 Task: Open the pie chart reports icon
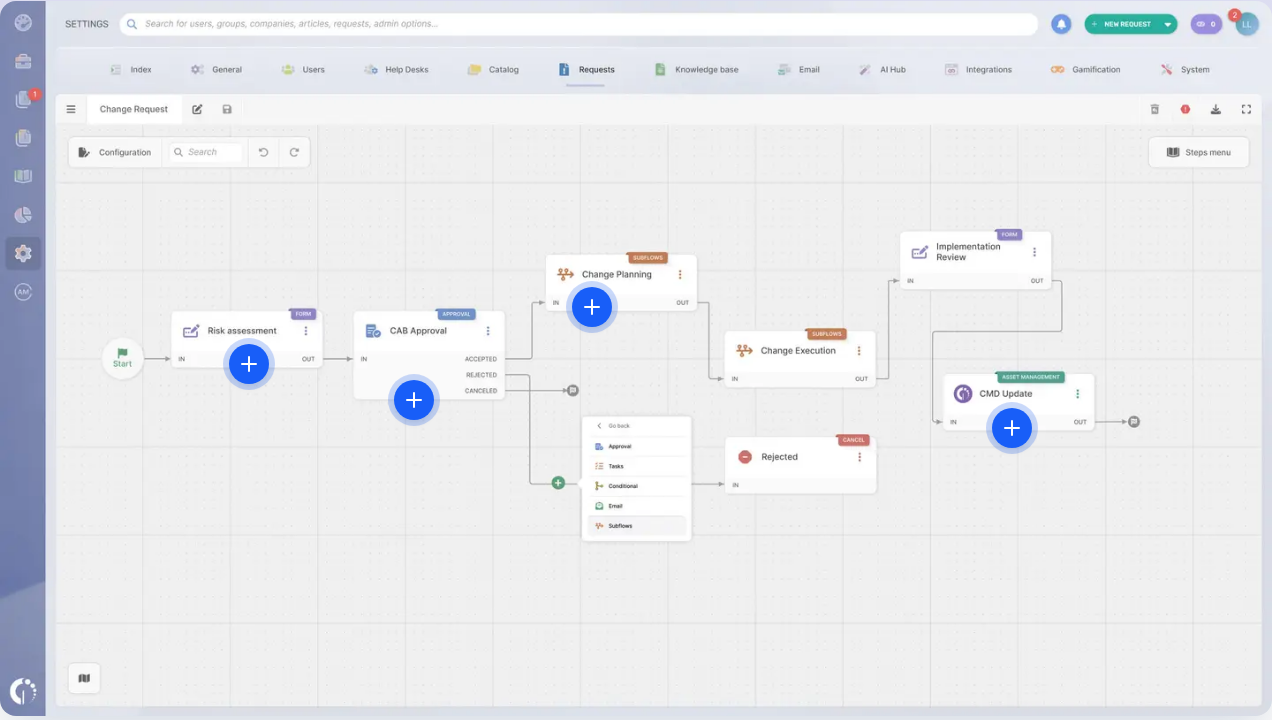pos(23,215)
